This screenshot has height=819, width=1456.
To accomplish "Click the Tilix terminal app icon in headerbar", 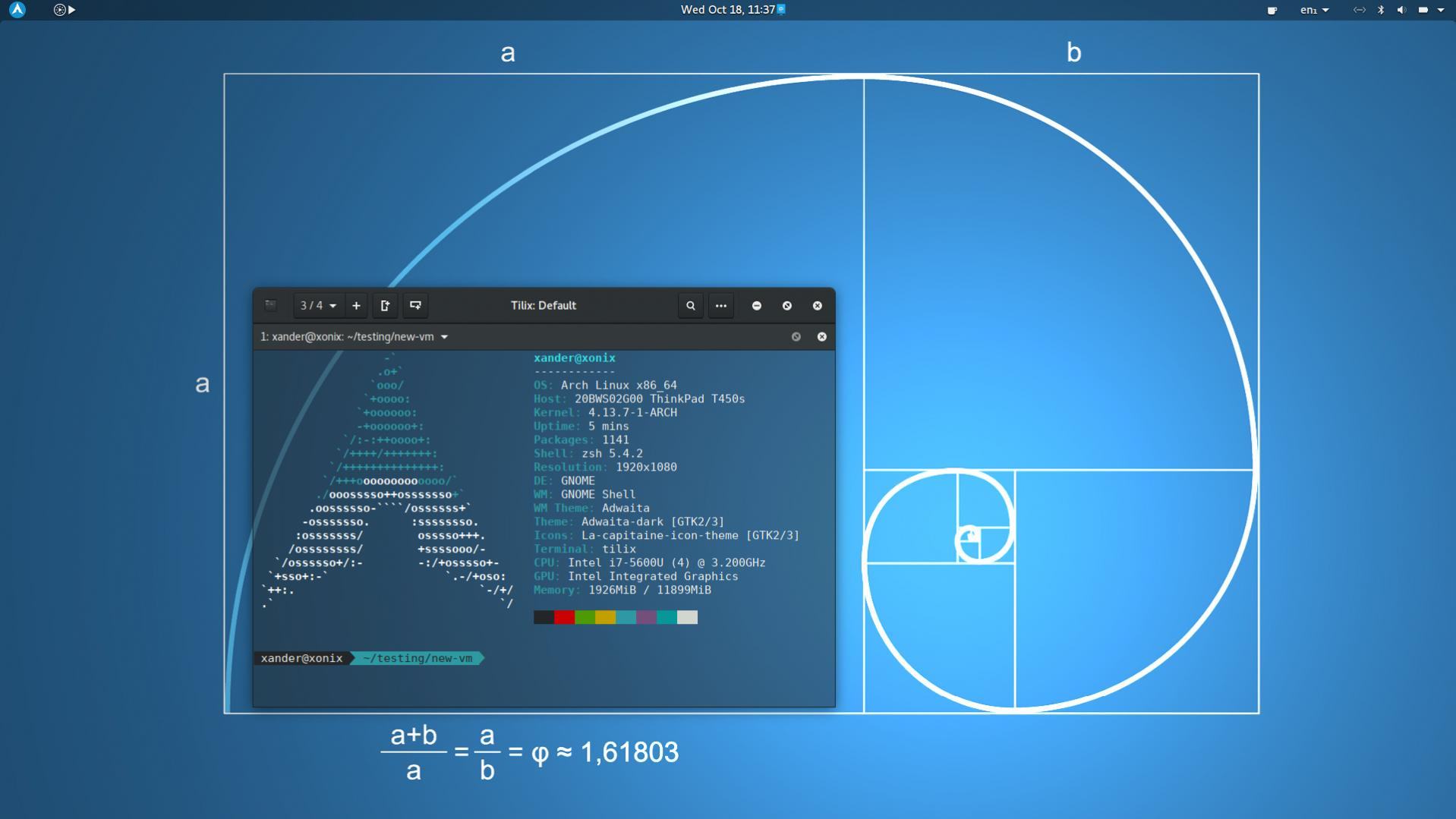I will (271, 305).
